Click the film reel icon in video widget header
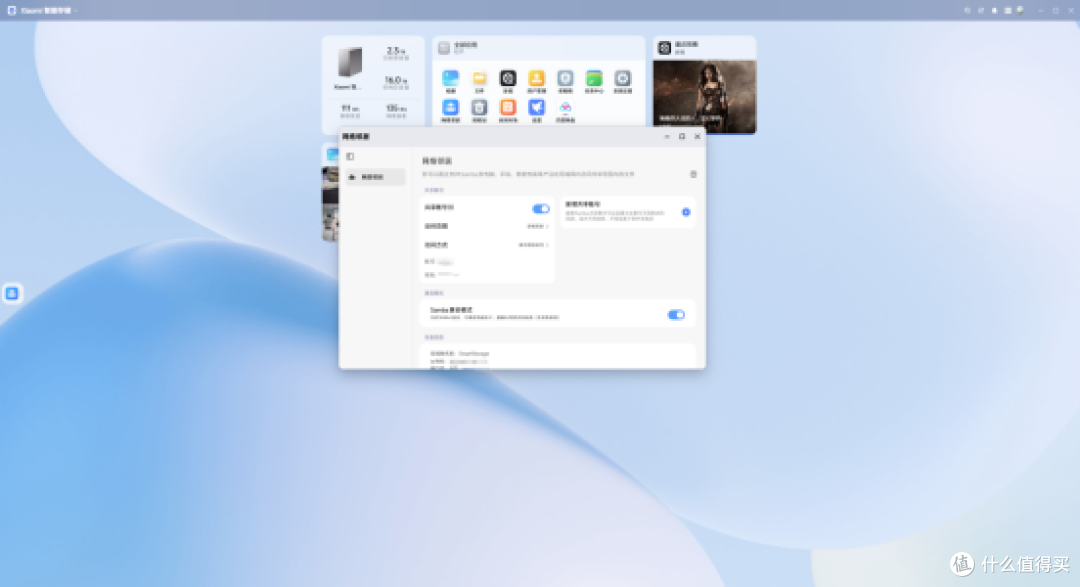 pos(665,48)
